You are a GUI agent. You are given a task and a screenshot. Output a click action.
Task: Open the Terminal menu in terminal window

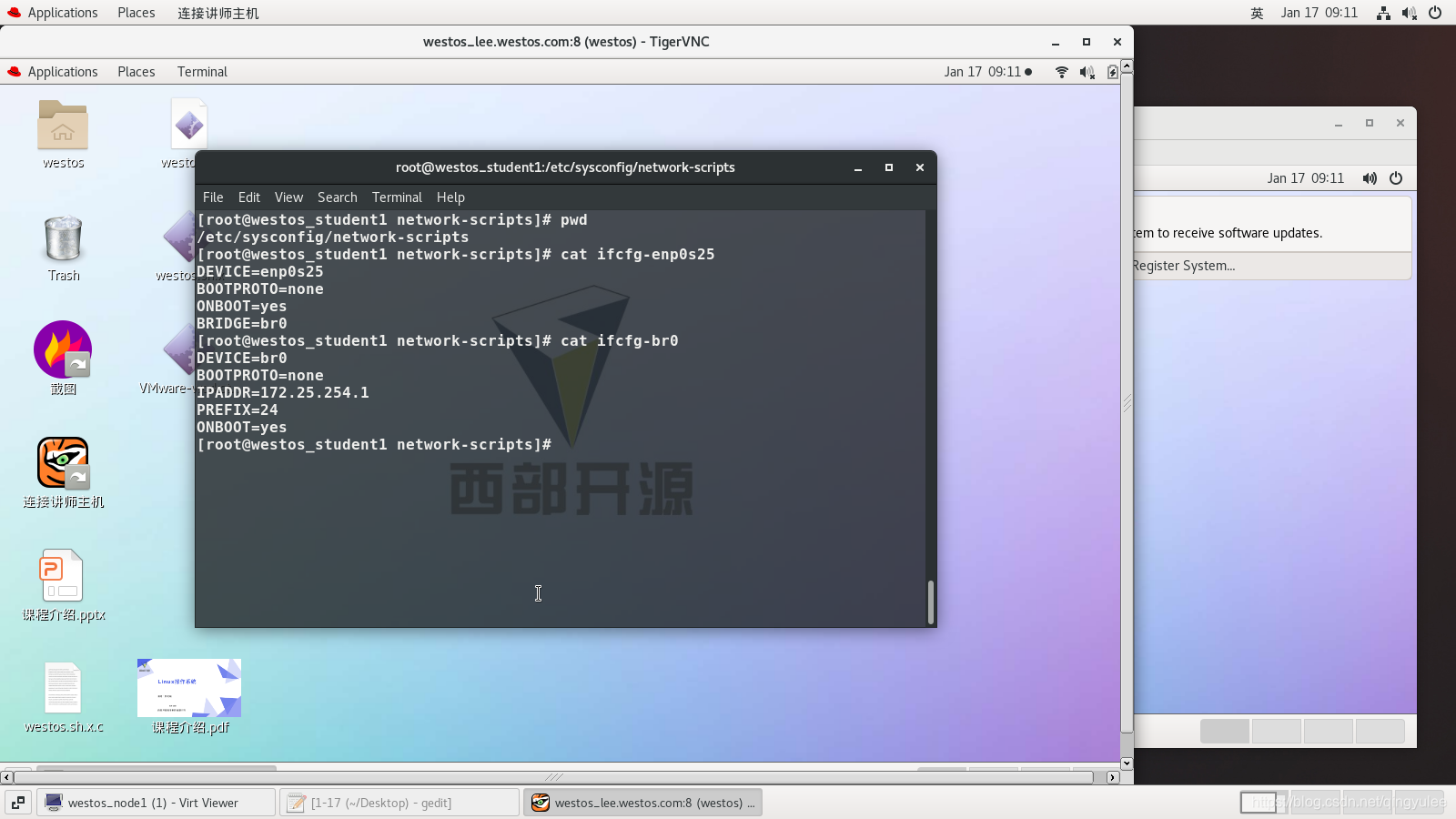click(397, 197)
